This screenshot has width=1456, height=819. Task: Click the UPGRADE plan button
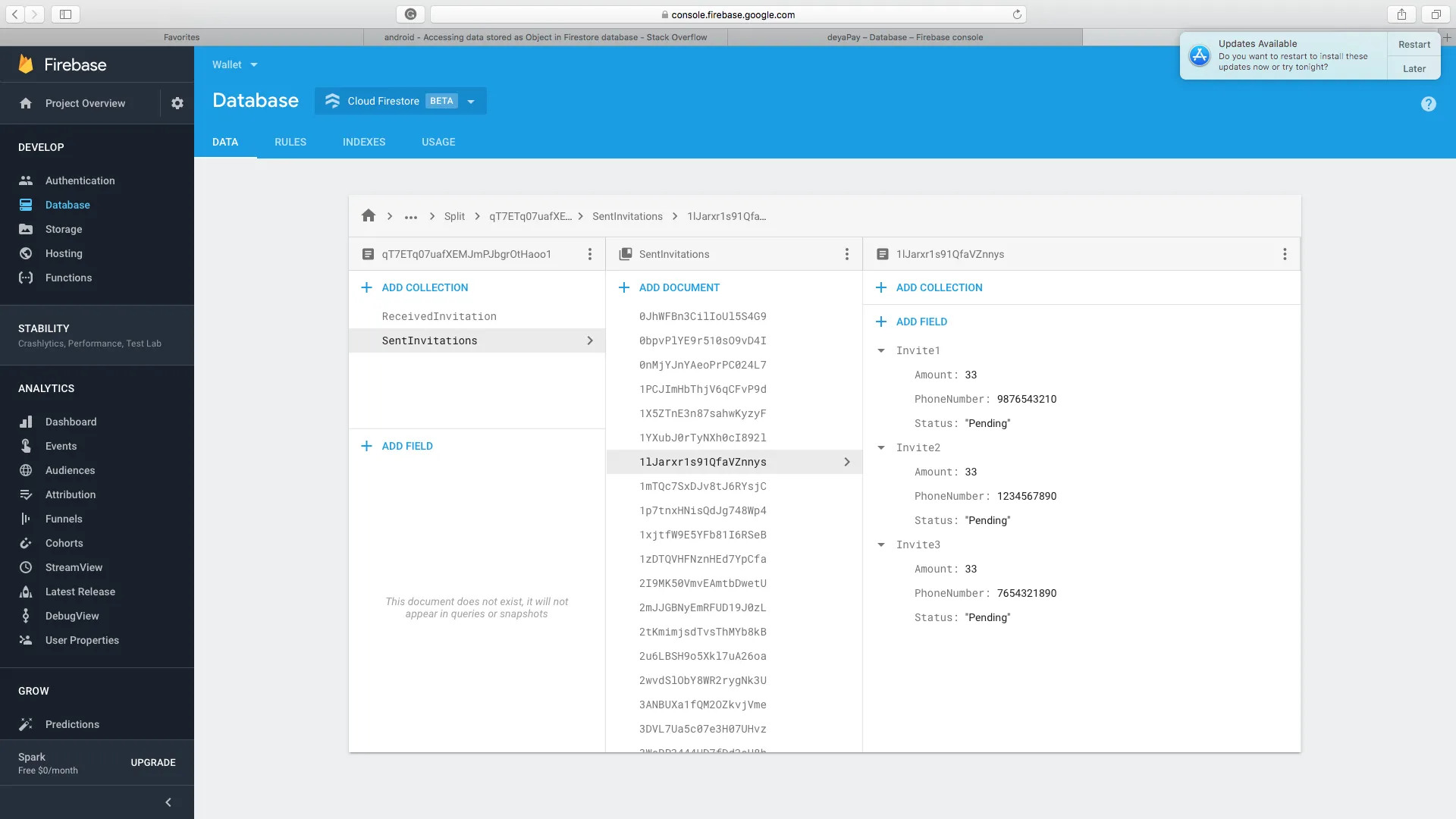click(152, 762)
